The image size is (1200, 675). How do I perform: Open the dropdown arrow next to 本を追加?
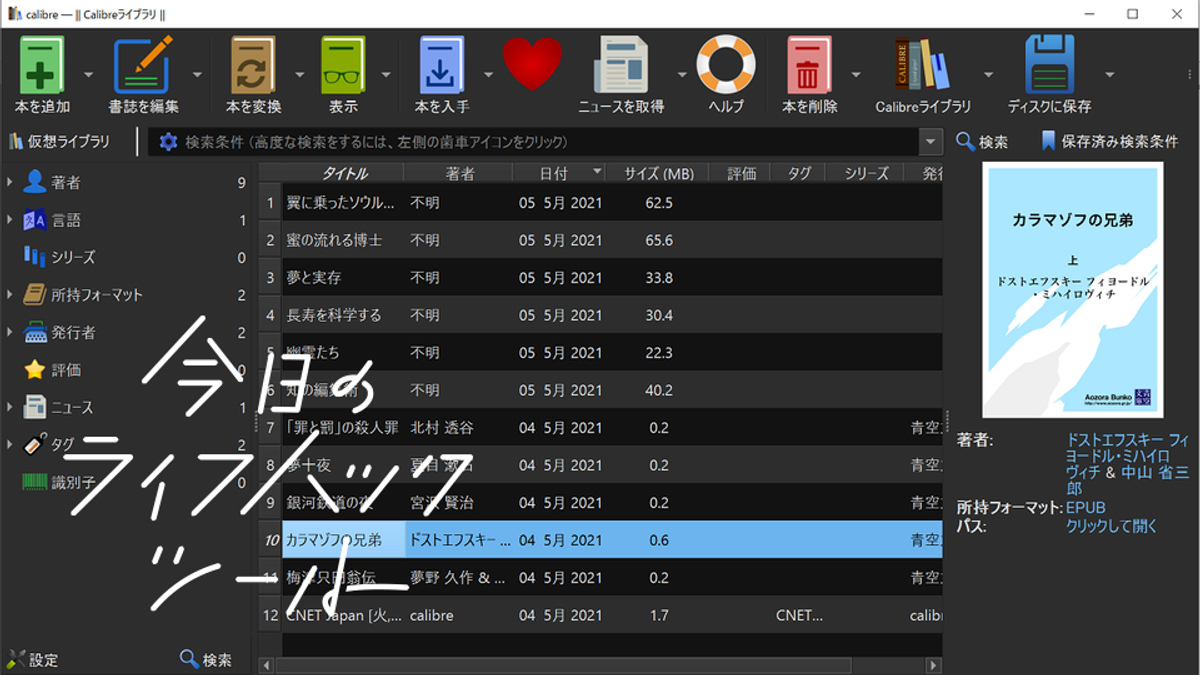tap(88, 74)
